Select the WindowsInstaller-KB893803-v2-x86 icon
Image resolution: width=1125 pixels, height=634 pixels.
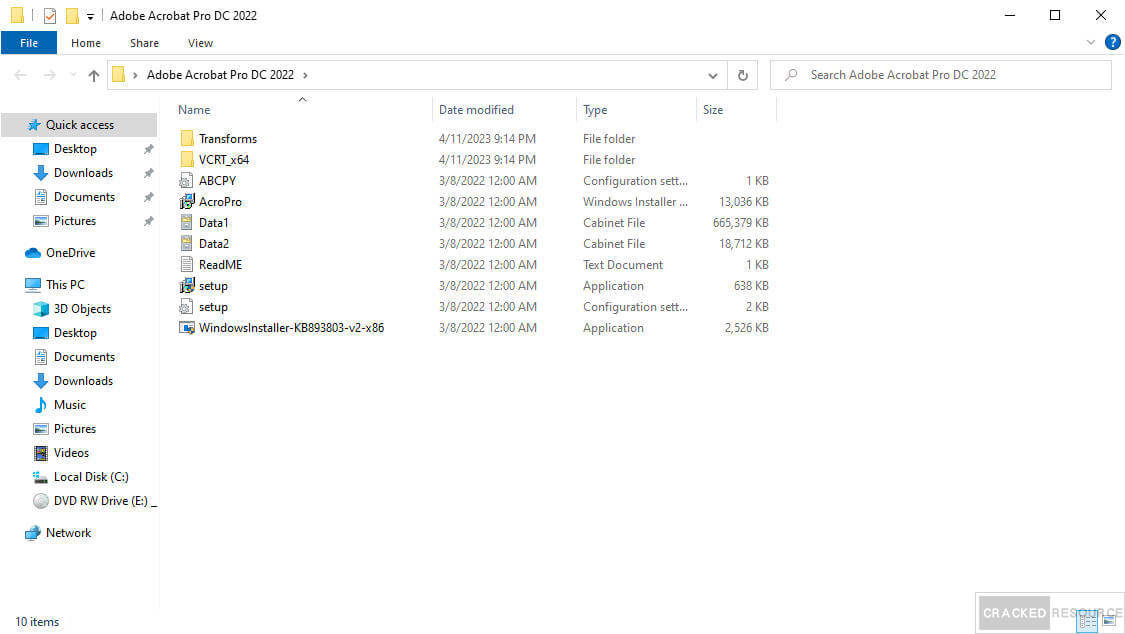(187, 328)
